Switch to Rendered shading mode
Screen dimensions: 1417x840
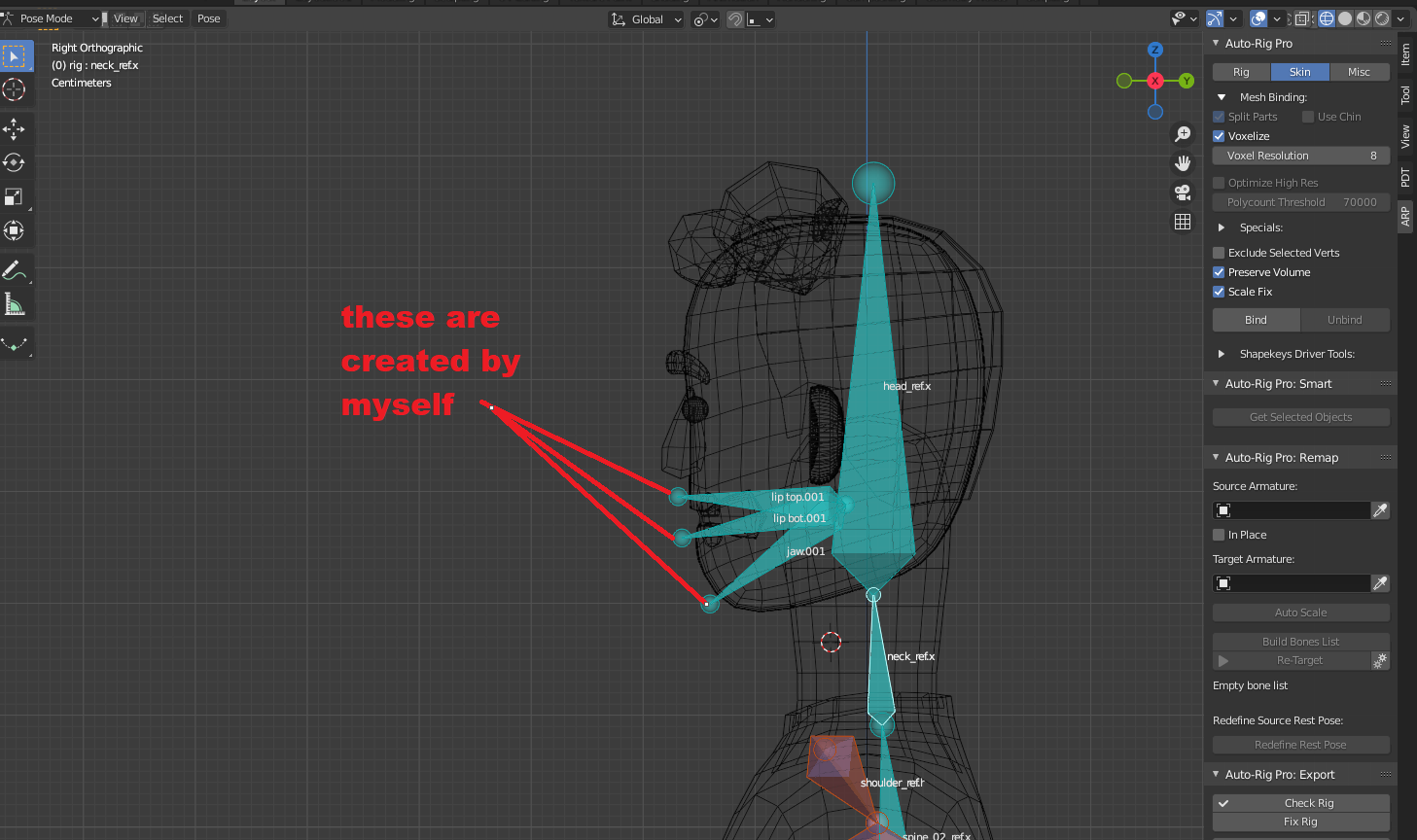coord(1382,18)
